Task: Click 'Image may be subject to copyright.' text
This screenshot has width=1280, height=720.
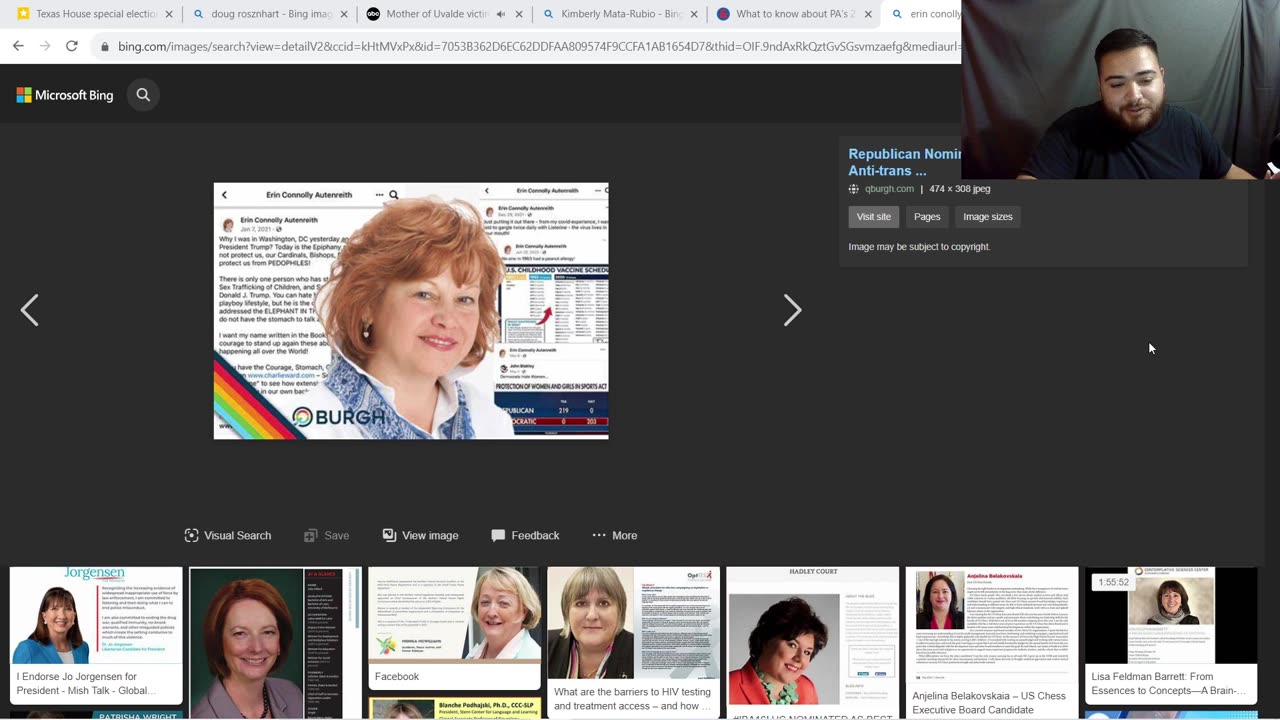Action: [x=919, y=247]
